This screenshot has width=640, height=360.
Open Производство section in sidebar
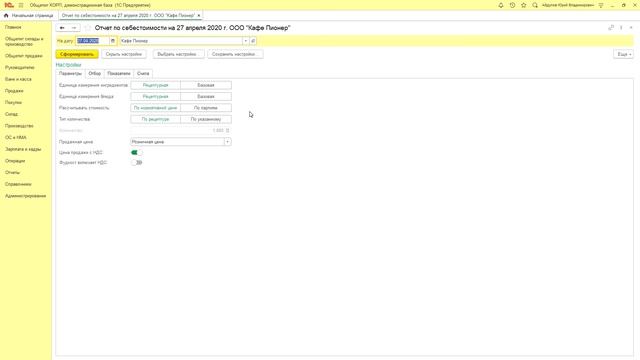pos(19,126)
